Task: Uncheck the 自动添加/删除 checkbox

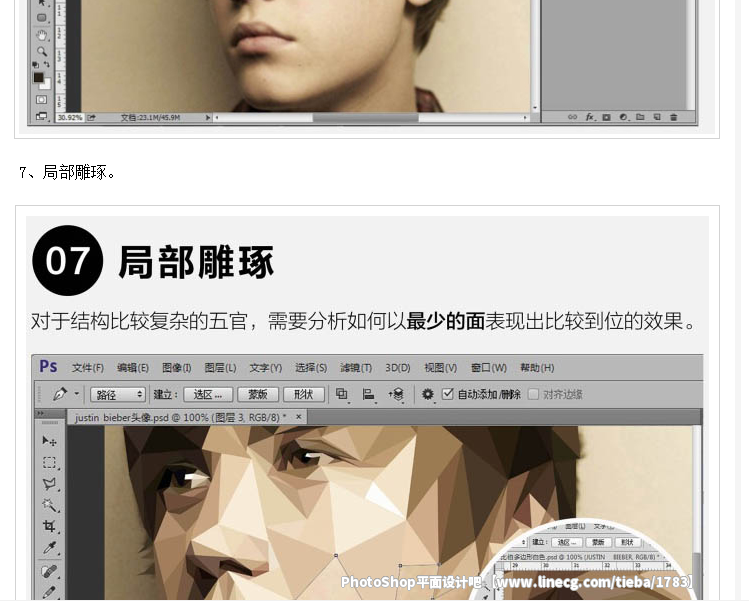Action: tap(448, 394)
